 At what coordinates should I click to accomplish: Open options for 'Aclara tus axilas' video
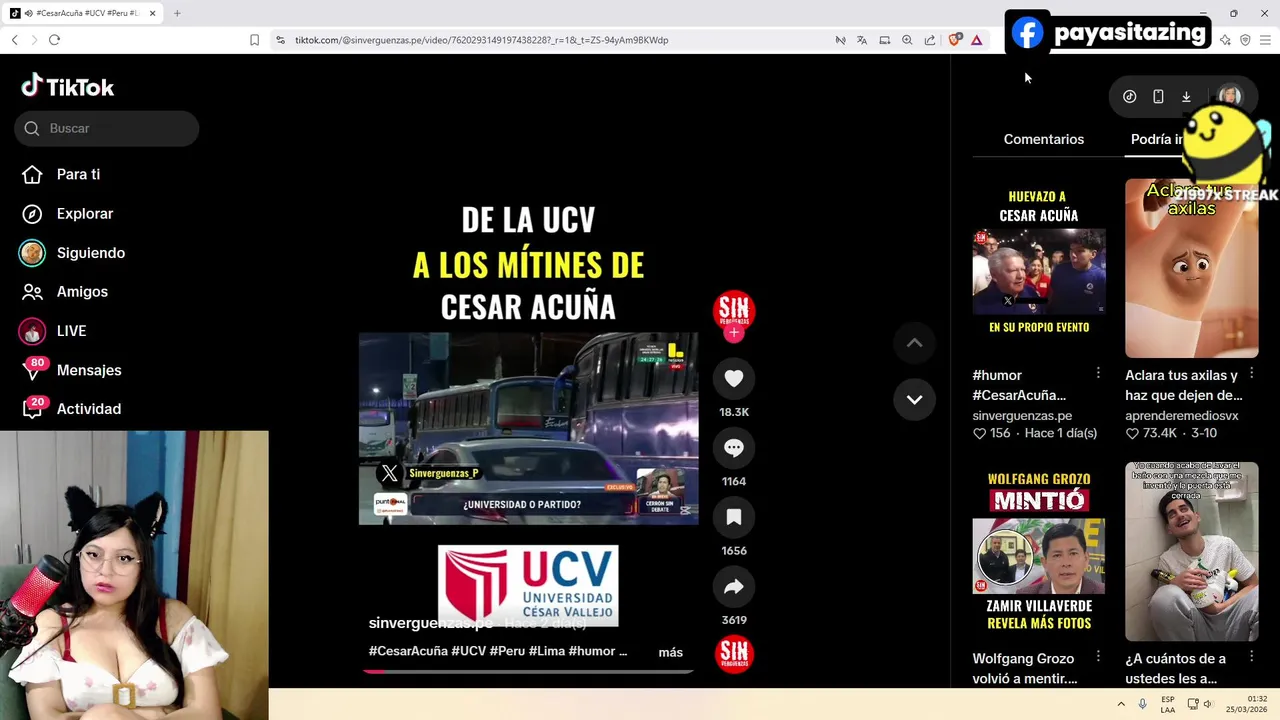(x=1251, y=373)
